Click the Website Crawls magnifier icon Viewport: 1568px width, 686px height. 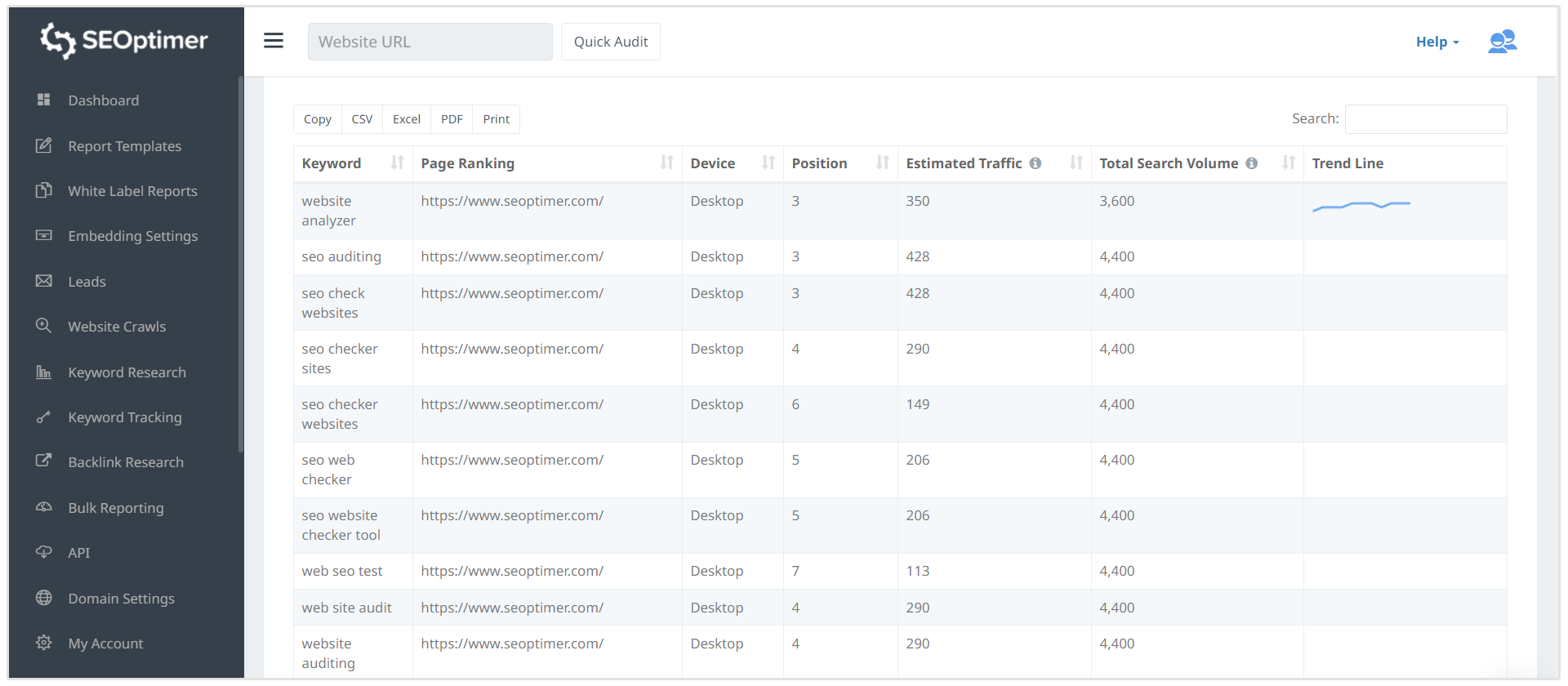coord(44,326)
